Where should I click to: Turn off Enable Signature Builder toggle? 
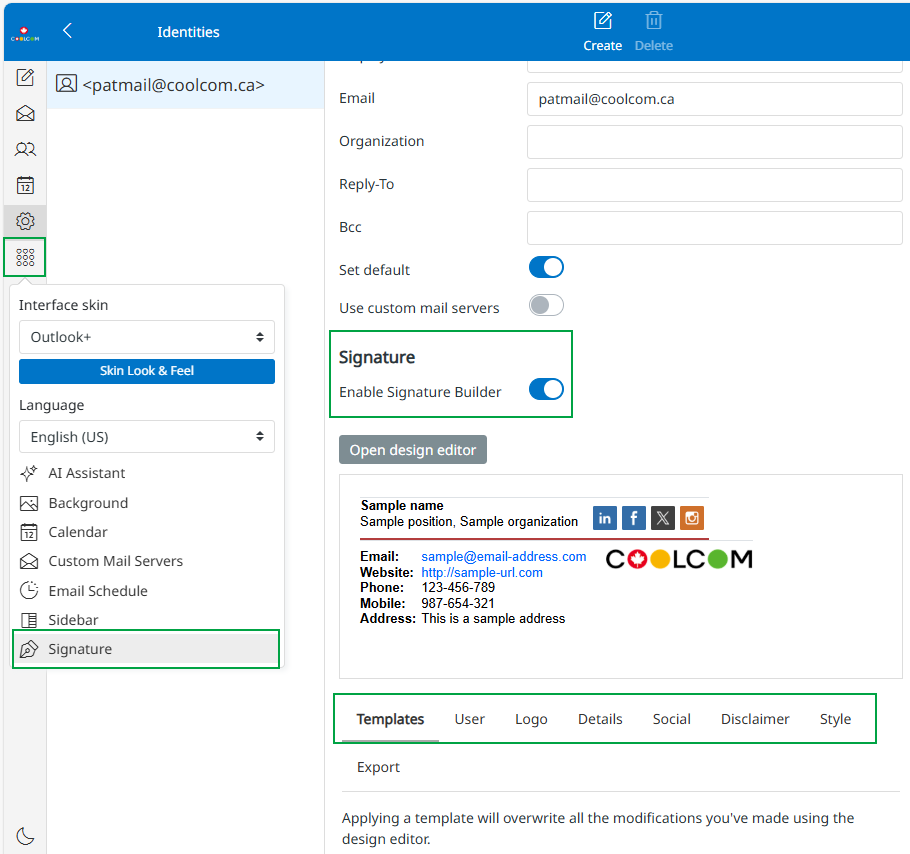click(546, 389)
